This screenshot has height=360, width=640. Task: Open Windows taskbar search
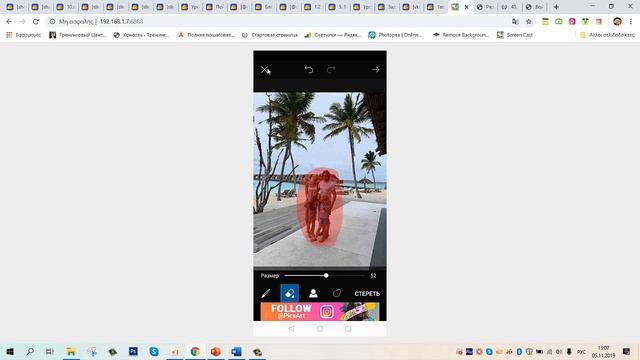(x=30, y=351)
